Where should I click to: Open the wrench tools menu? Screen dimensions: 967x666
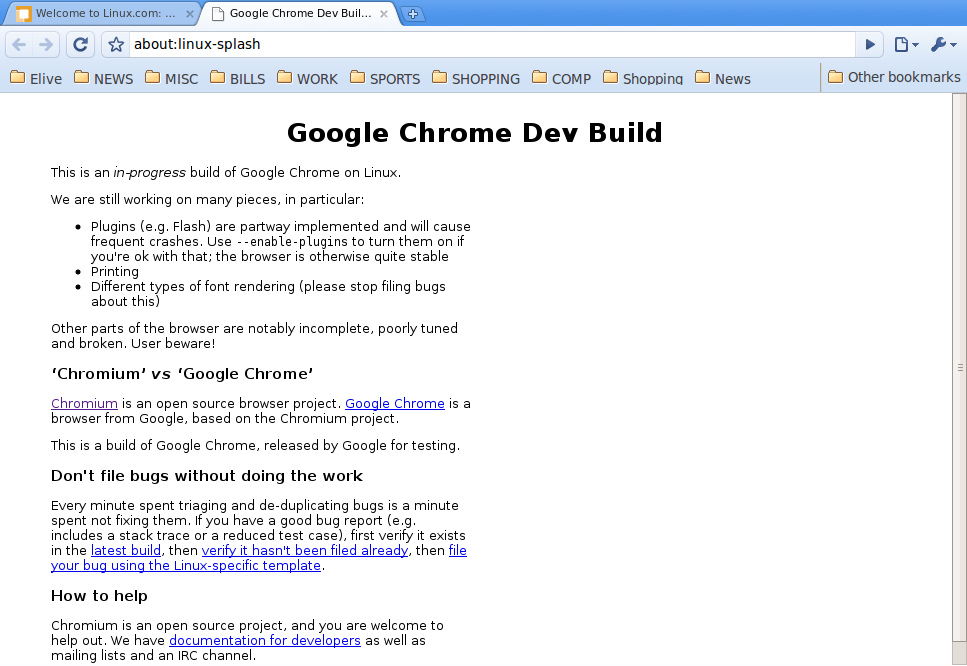(944, 44)
